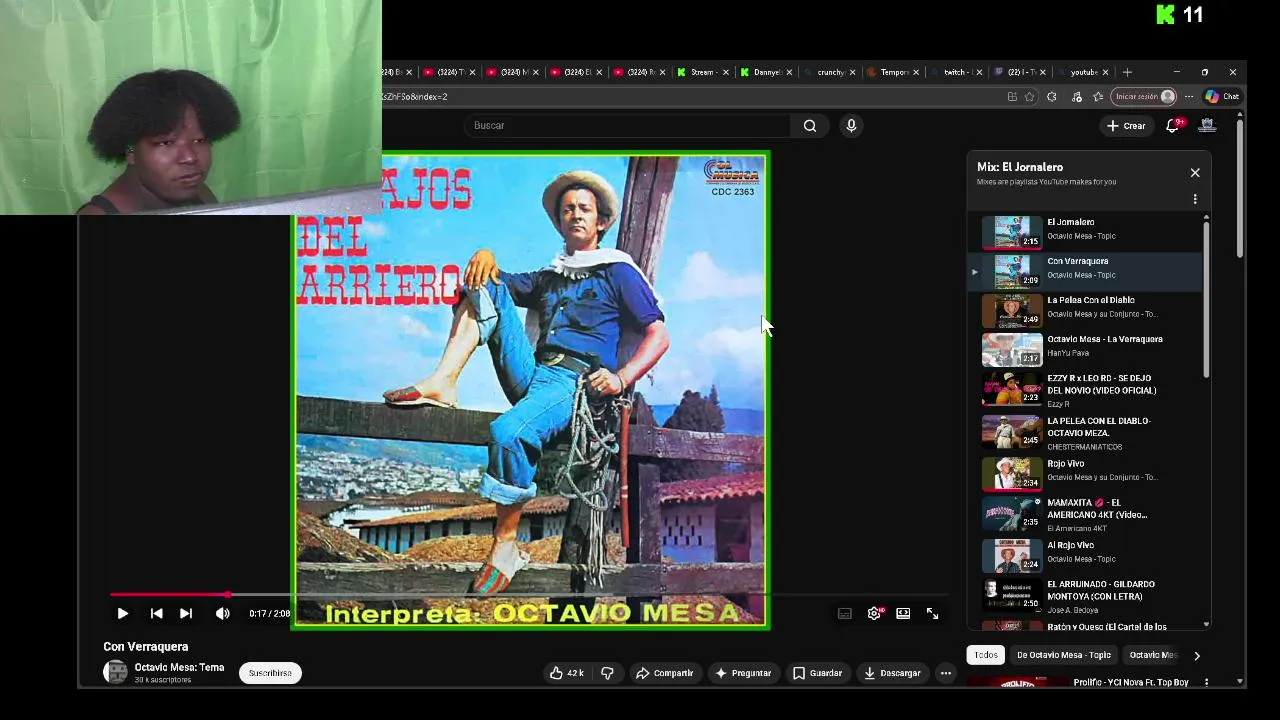1280x720 pixels.
Task: Save video with Guardar button
Action: [818, 673]
